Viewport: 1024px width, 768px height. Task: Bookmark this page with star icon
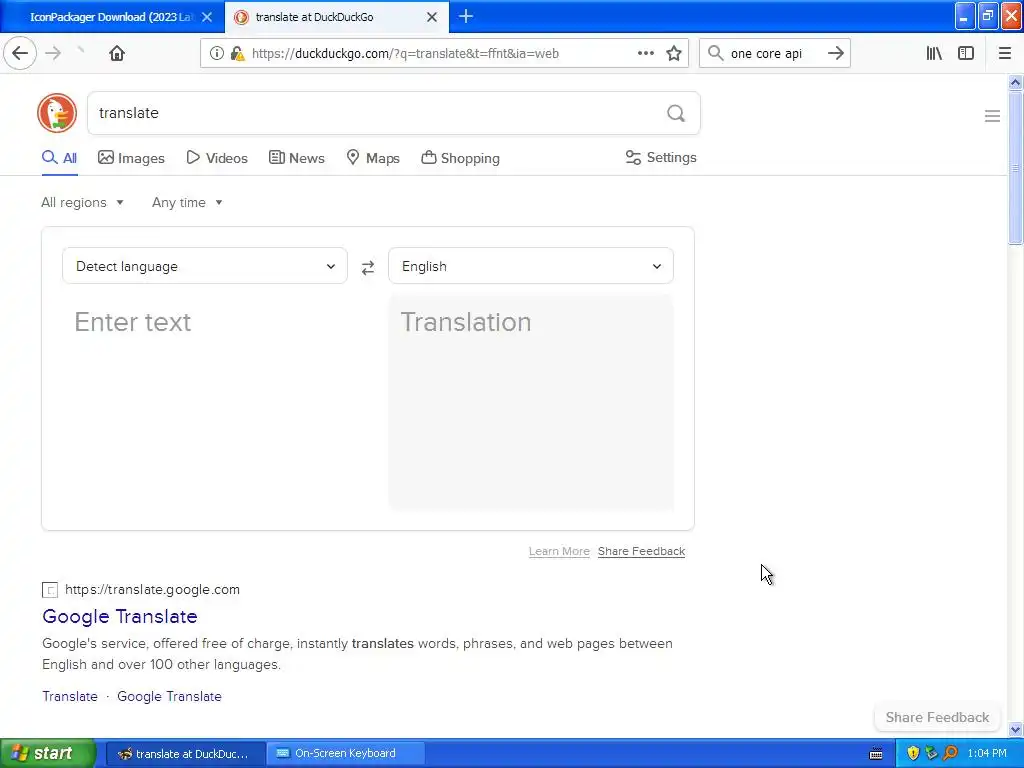(x=674, y=53)
